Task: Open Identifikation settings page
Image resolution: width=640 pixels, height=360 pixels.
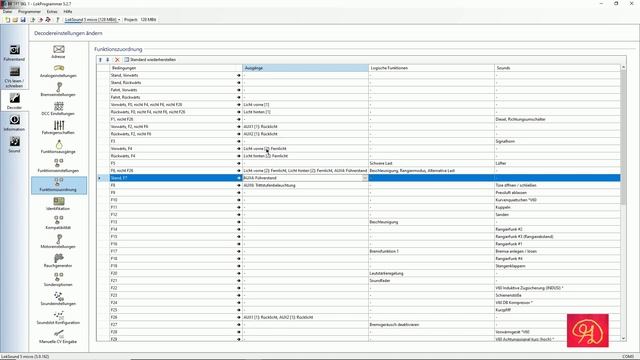Action: 59,204
